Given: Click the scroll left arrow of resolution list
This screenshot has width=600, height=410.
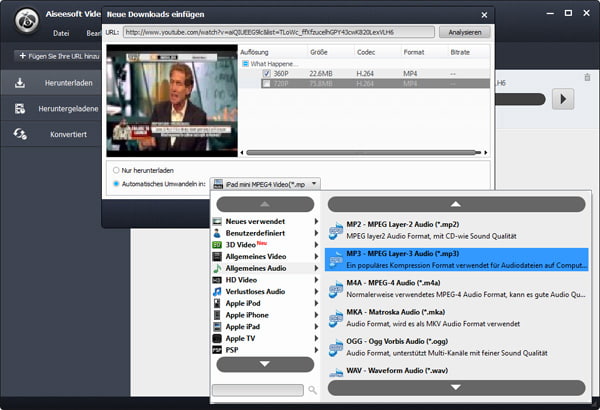Looking at the screenshot, I should click(x=242, y=152).
